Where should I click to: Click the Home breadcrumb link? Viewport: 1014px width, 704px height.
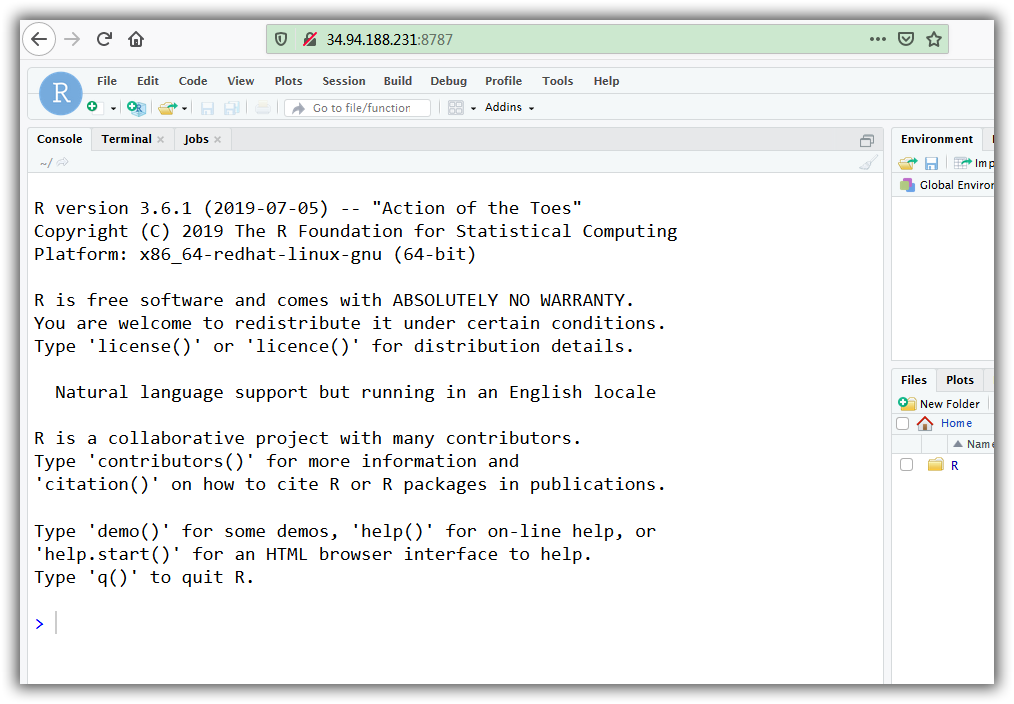(956, 423)
